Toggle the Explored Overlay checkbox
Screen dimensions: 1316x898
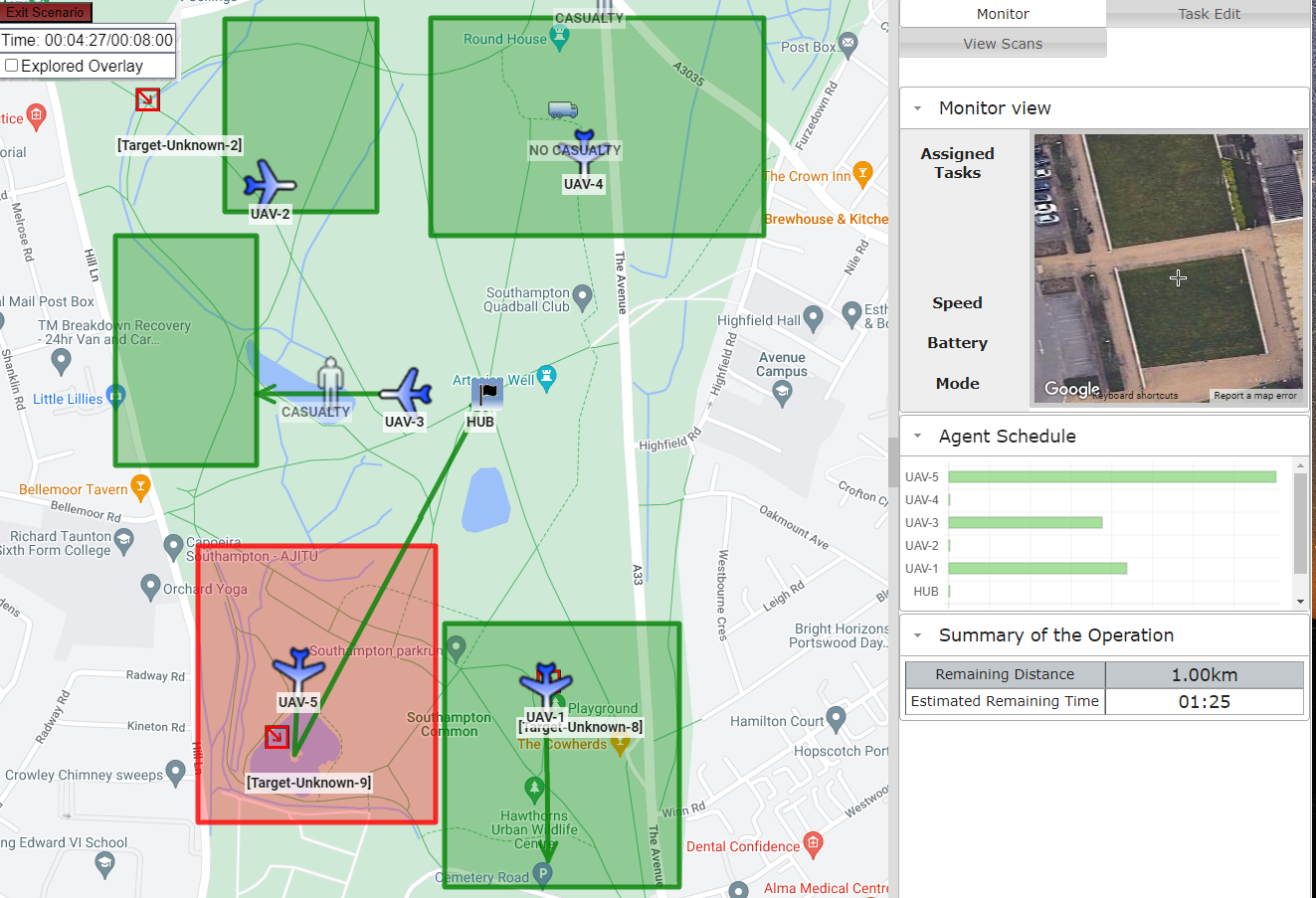point(12,66)
